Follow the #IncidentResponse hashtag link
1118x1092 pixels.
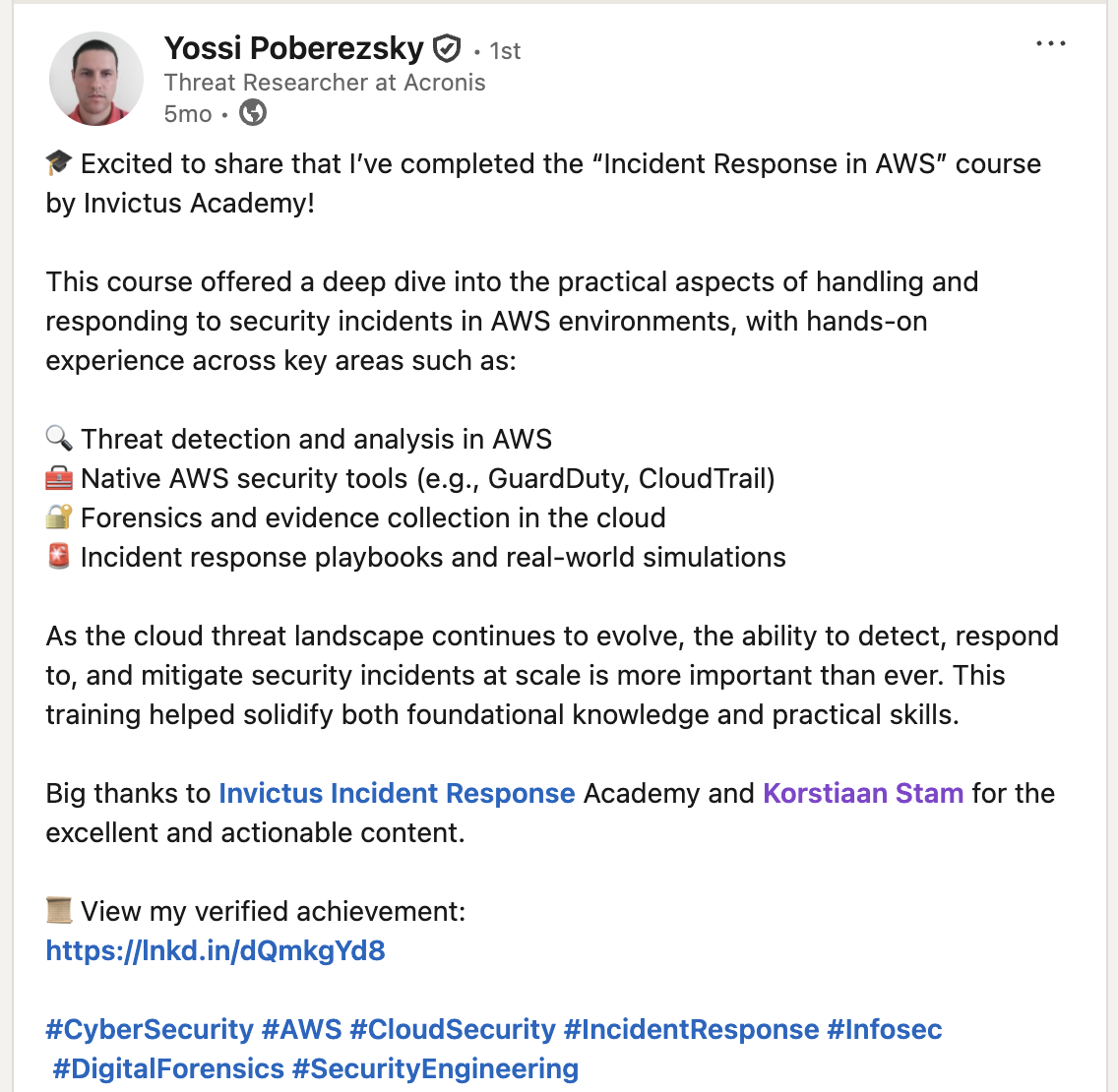click(x=691, y=1029)
